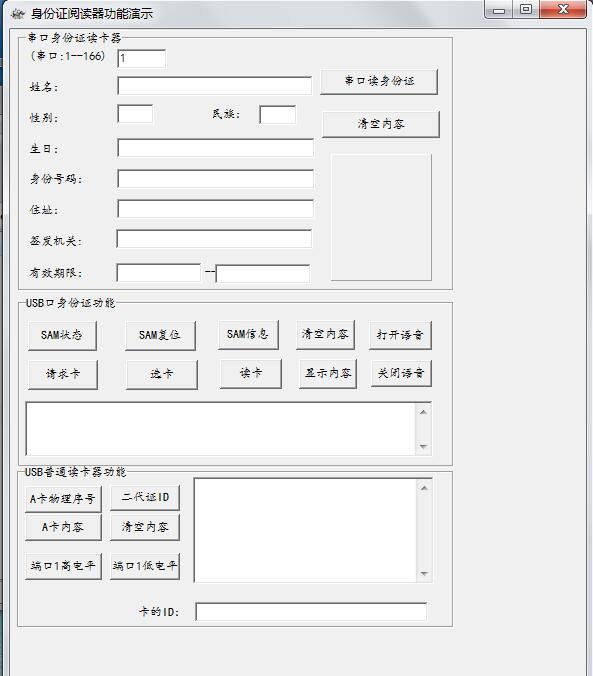Turn off voice with 关闭语音
The width and height of the screenshot is (593, 676).
click(401, 373)
